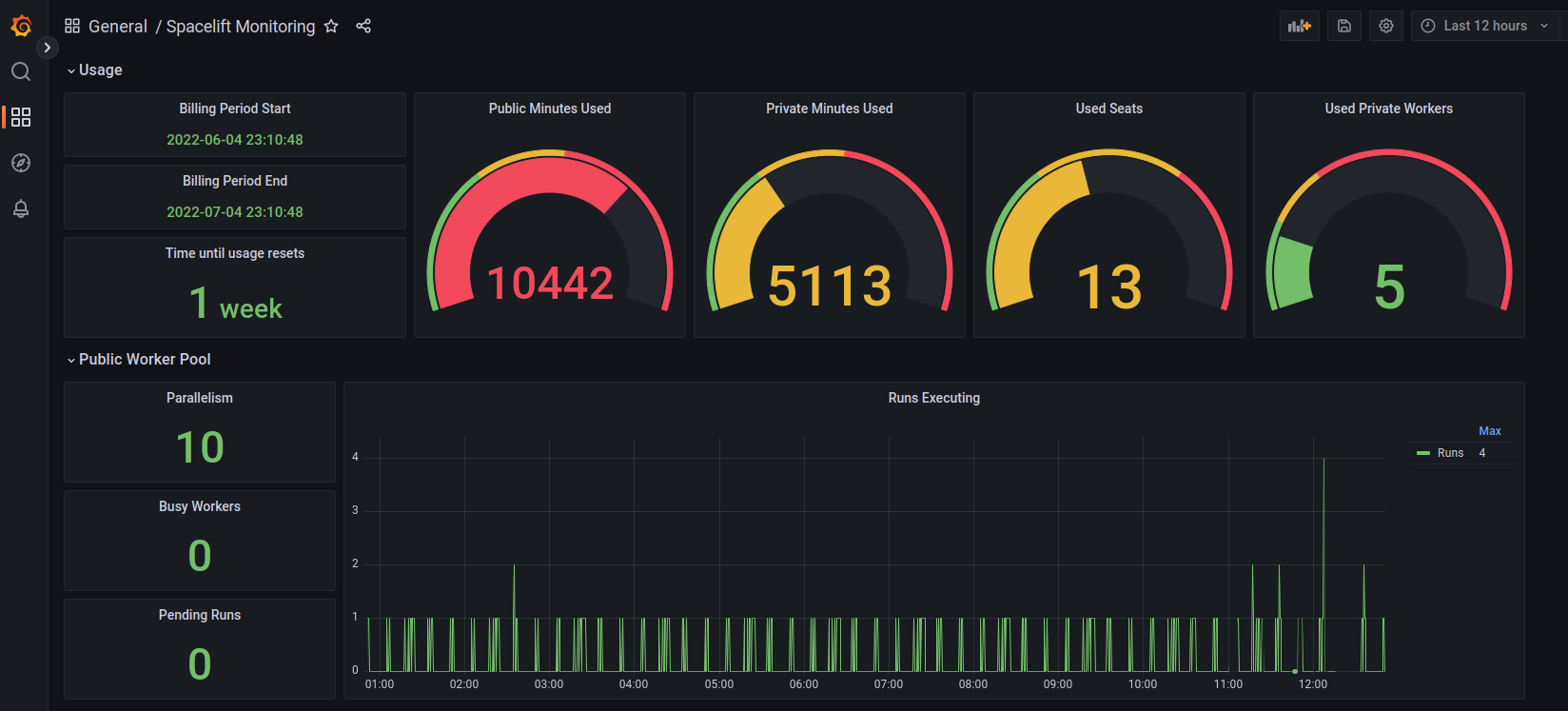The height and width of the screenshot is (711, 1568).
Task: Expand the sidebar with the arrow toggle
Action: pos(47,48)
